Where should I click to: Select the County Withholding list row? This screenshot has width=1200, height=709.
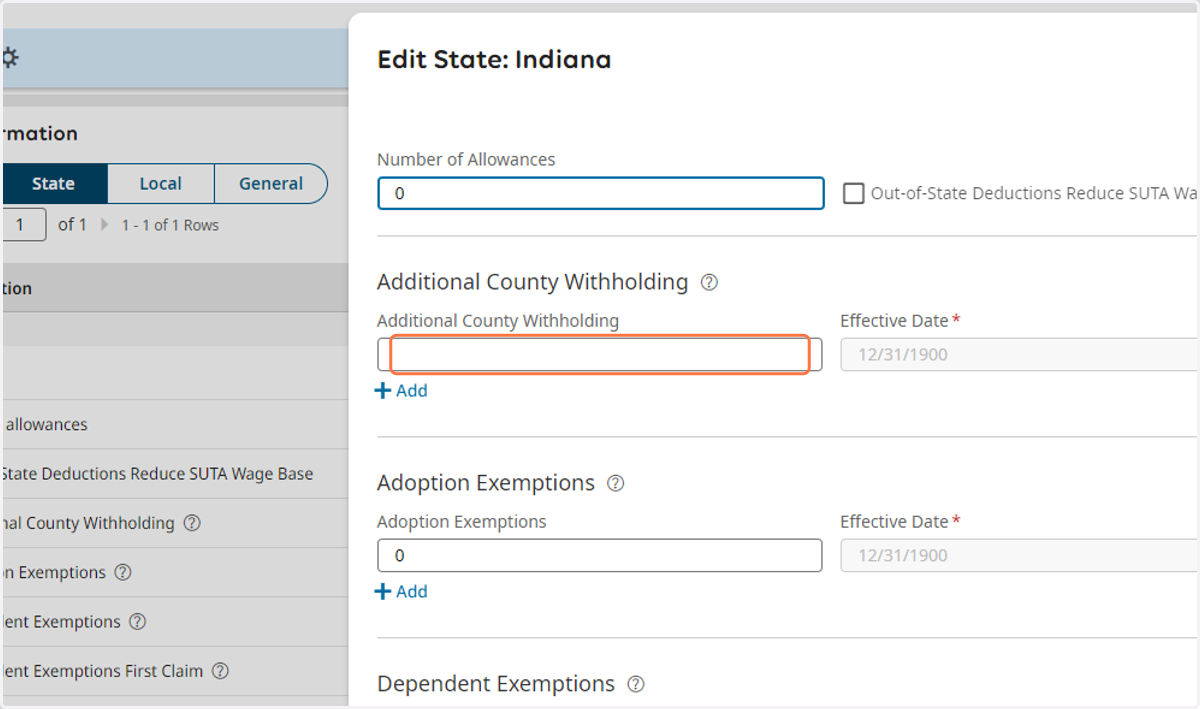[174, 523]
